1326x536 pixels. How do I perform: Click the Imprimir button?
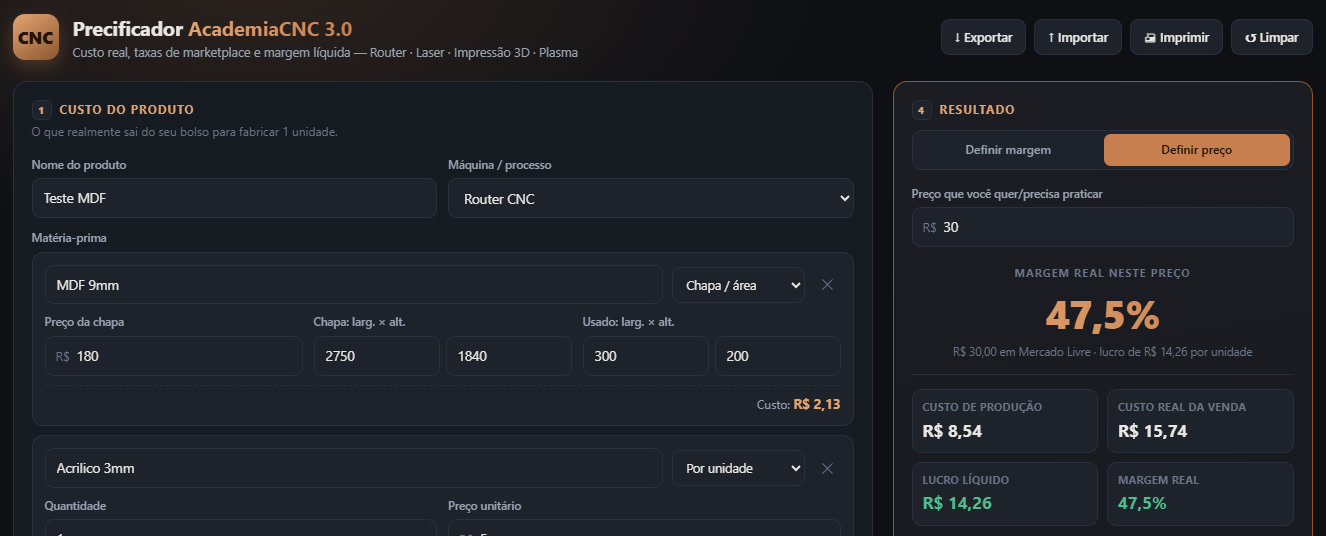[x=1176, y=37]
